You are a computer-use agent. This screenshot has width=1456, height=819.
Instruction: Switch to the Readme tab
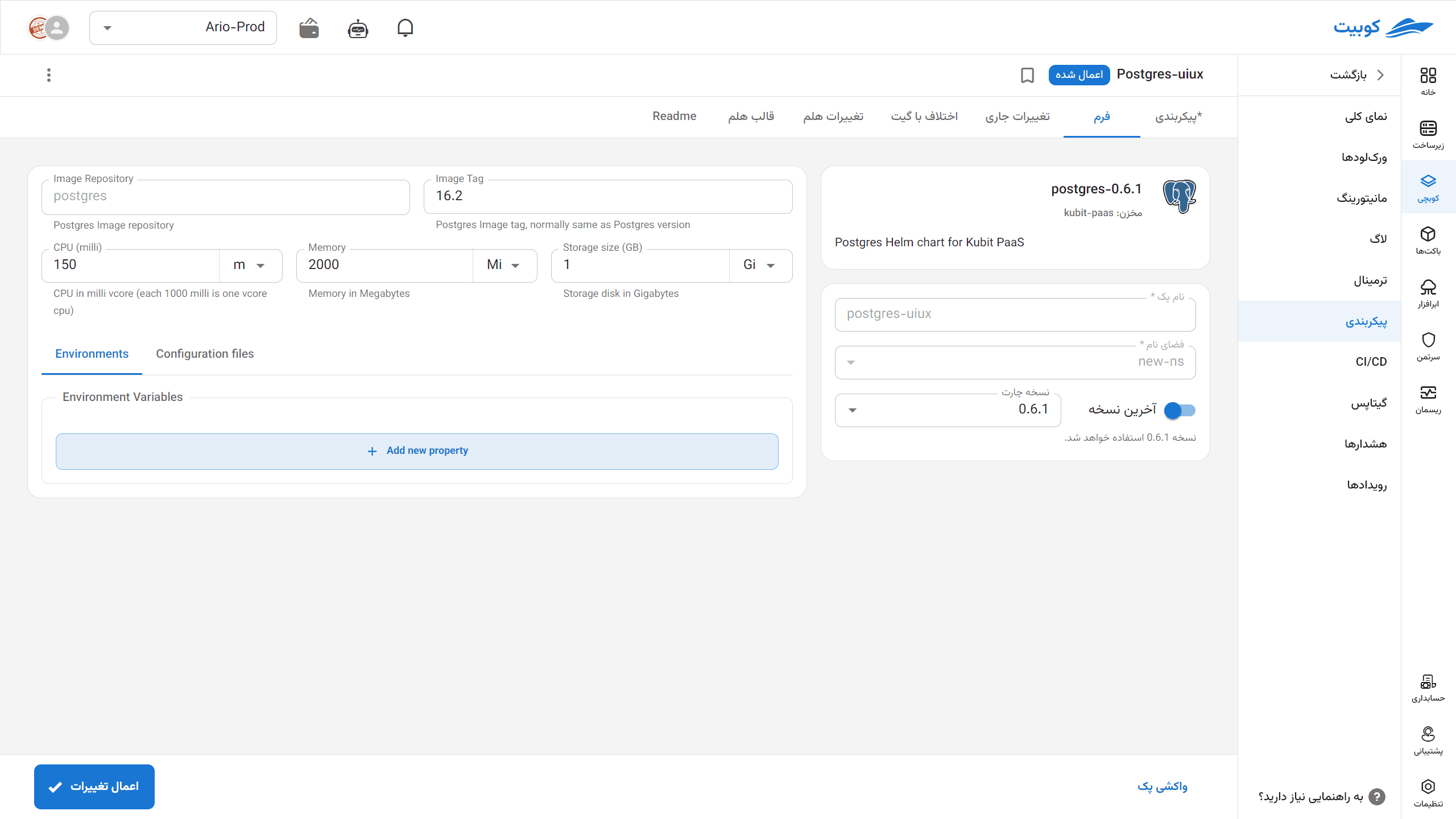(x=675, y=116)
